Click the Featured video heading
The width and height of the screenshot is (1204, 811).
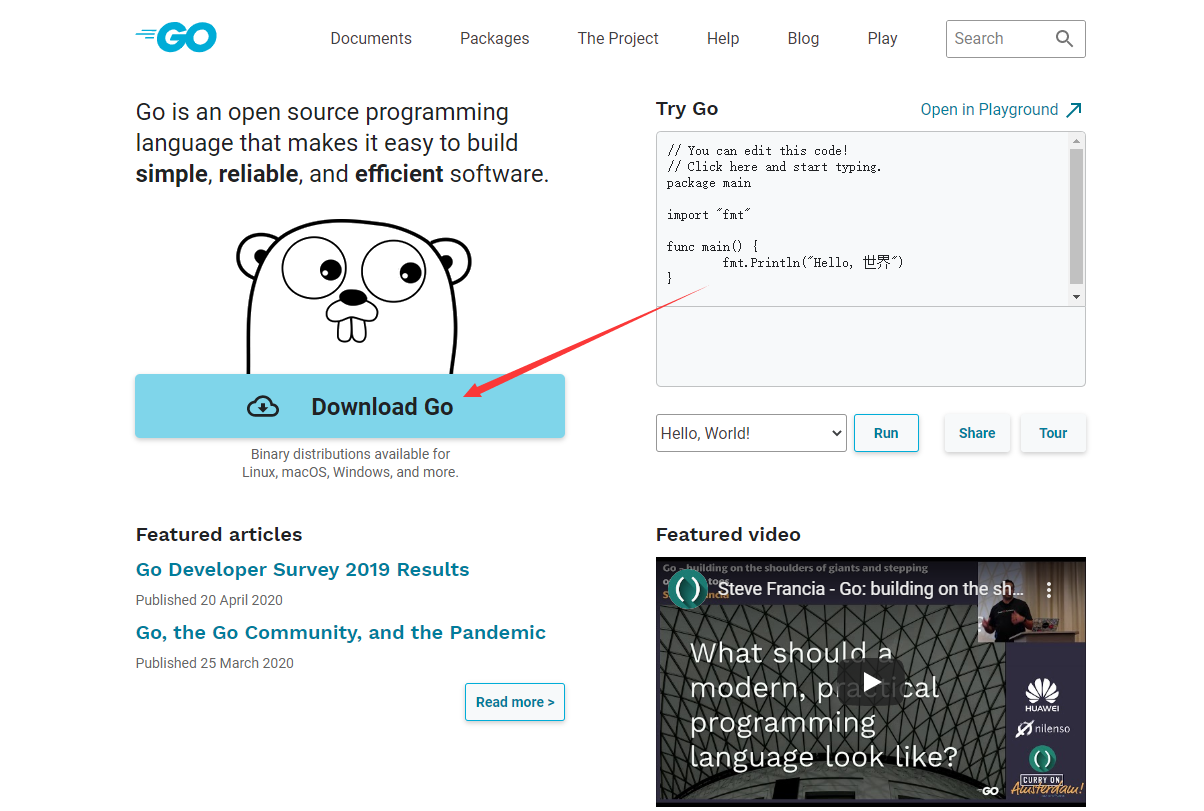[728, 534]
